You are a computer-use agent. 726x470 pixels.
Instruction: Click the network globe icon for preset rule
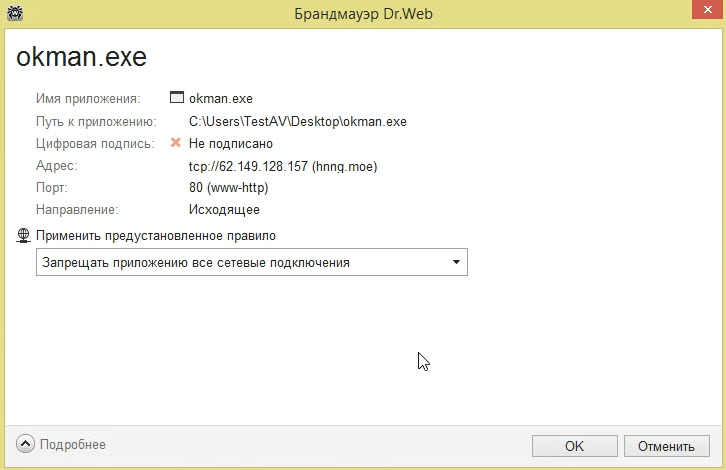tap(25, 236)
